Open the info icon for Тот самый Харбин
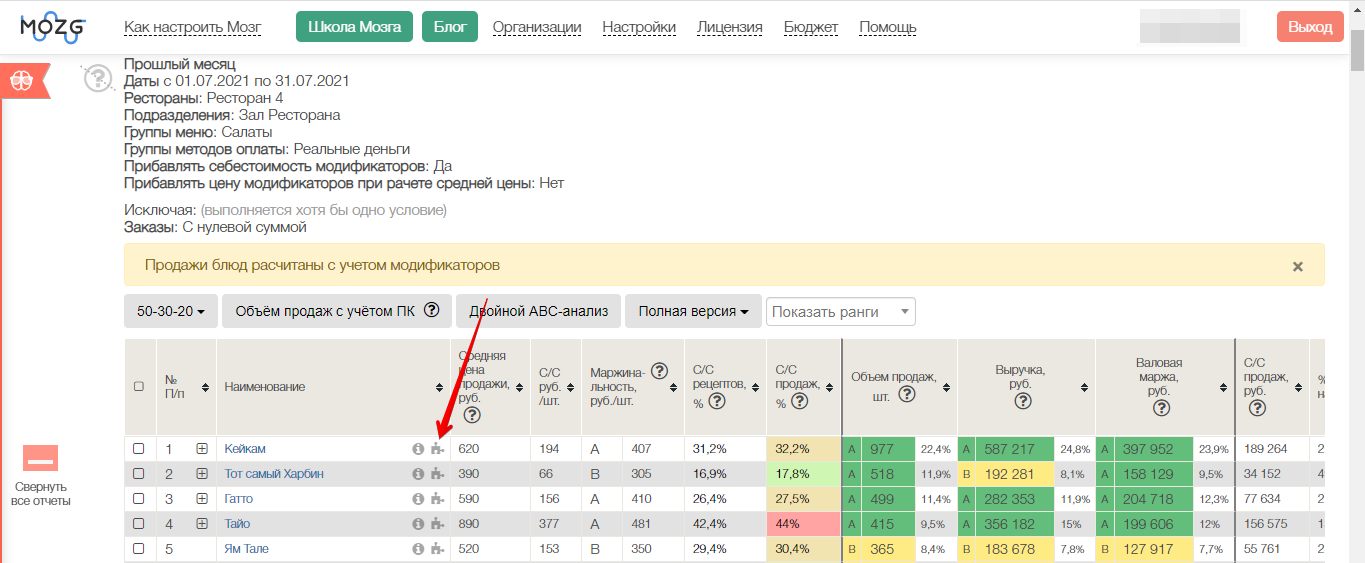 pyautogui.click(x=418, y=474)
